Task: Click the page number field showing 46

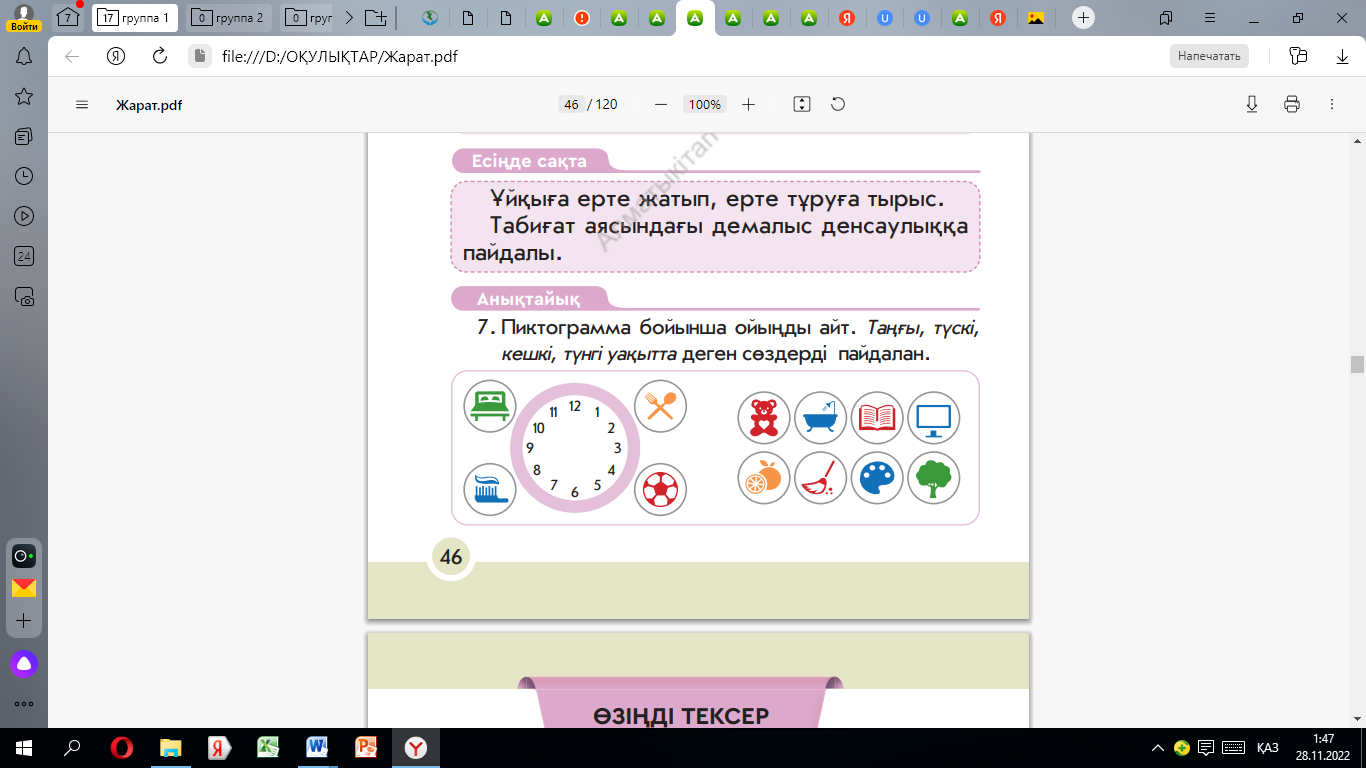Action: pos(571,104)
